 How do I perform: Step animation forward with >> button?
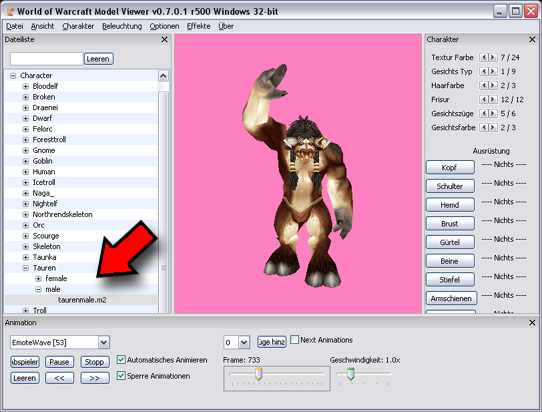click(95, 378)
